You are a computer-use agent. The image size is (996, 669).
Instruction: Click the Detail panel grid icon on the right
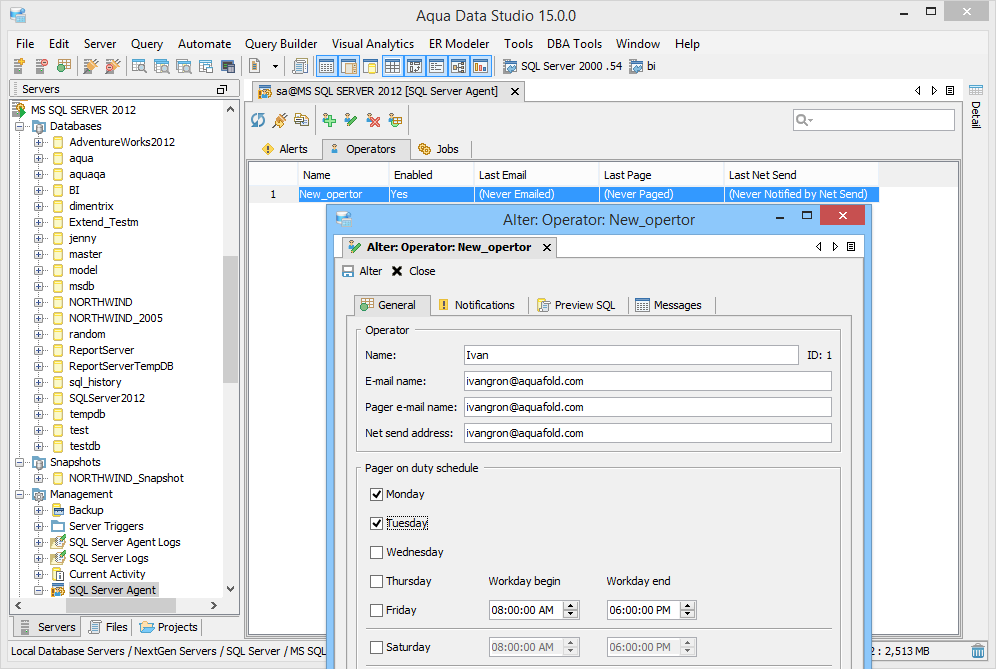pyautogui.click(x=976, y=90)
